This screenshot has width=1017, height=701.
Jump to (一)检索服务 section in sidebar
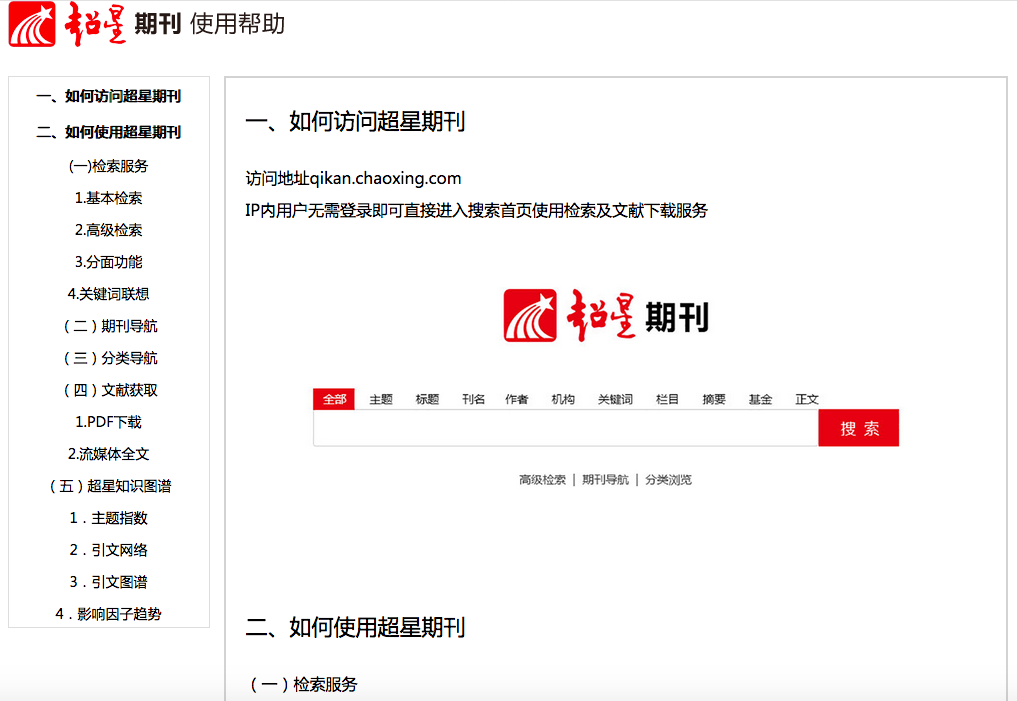108,166
